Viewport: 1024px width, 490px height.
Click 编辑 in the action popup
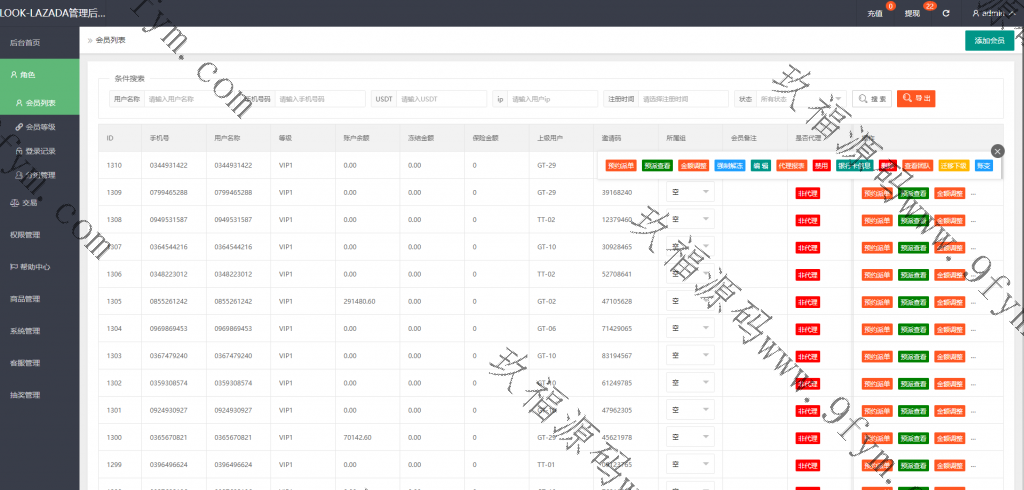[760, 165]
